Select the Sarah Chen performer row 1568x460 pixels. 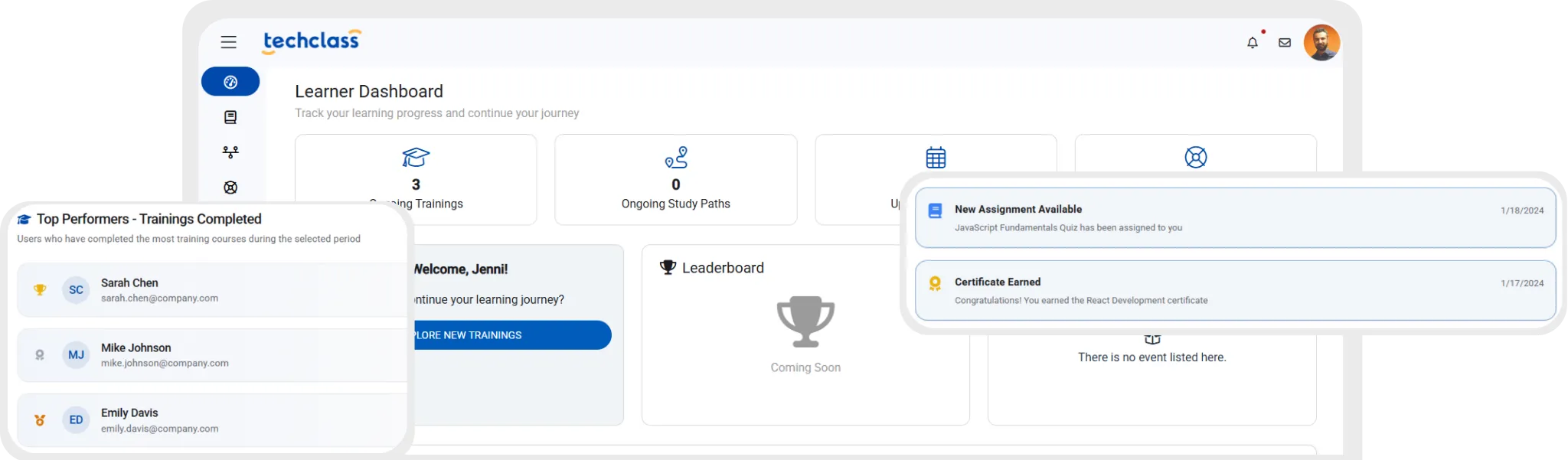(x=212, y=290)
